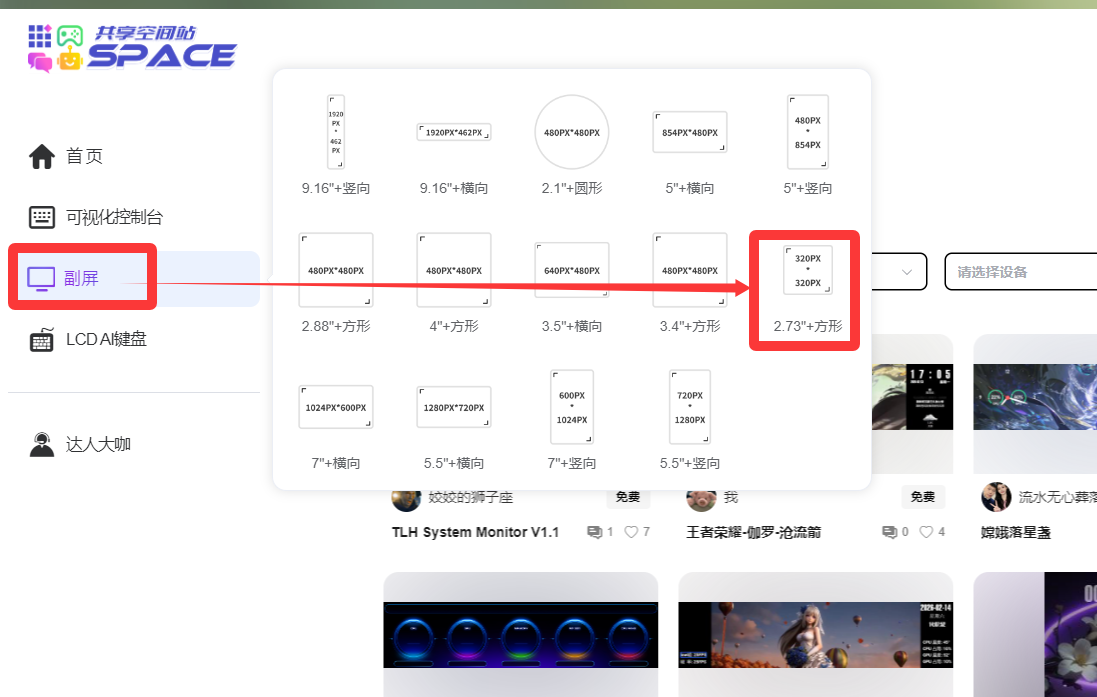This screenshot has height=697, width=1097.
Task: Open the 首页 home menu item
Action: tap(84, 157)
